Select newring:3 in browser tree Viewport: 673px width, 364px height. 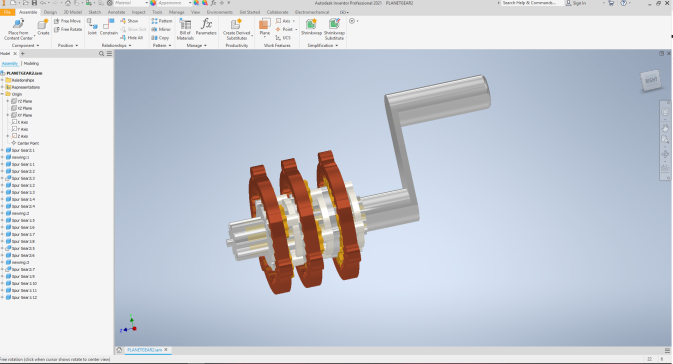[x=18, y=262]
